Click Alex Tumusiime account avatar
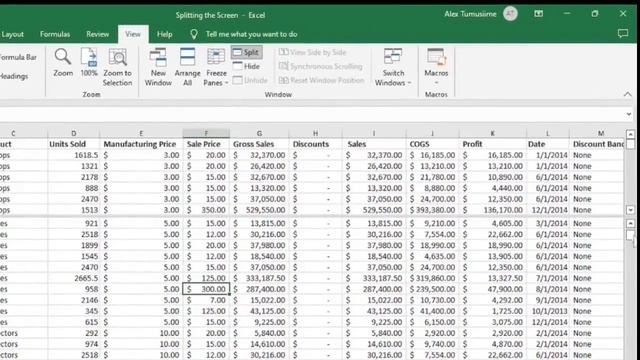The width and height of the screenshot is (640, 360). [x=510, y=14]
